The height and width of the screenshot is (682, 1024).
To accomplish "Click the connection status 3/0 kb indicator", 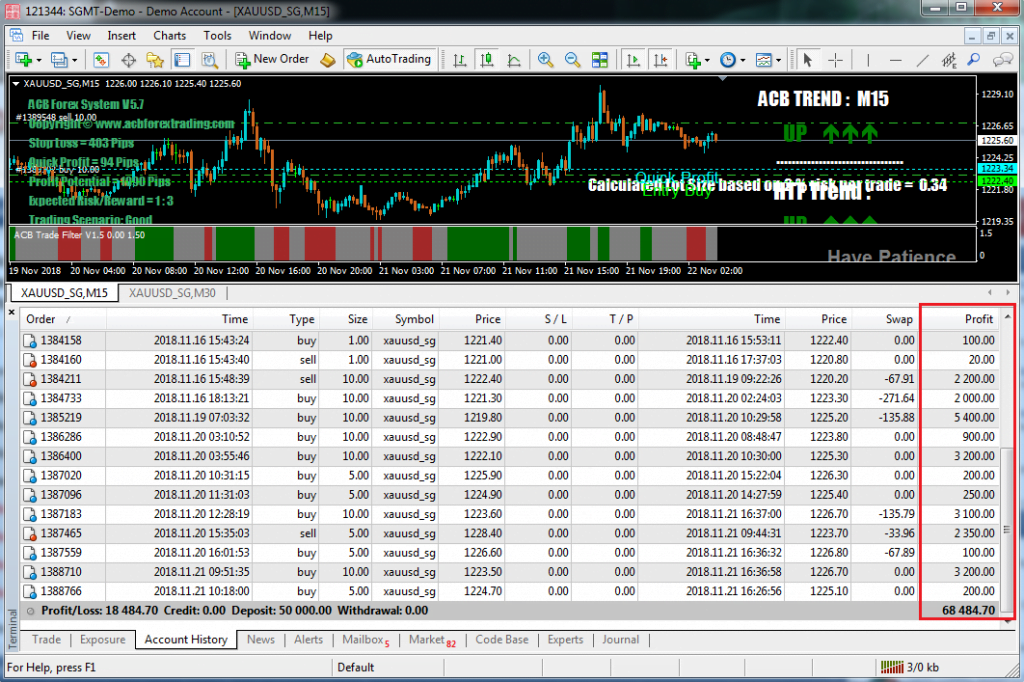I will tap(908, 667).
